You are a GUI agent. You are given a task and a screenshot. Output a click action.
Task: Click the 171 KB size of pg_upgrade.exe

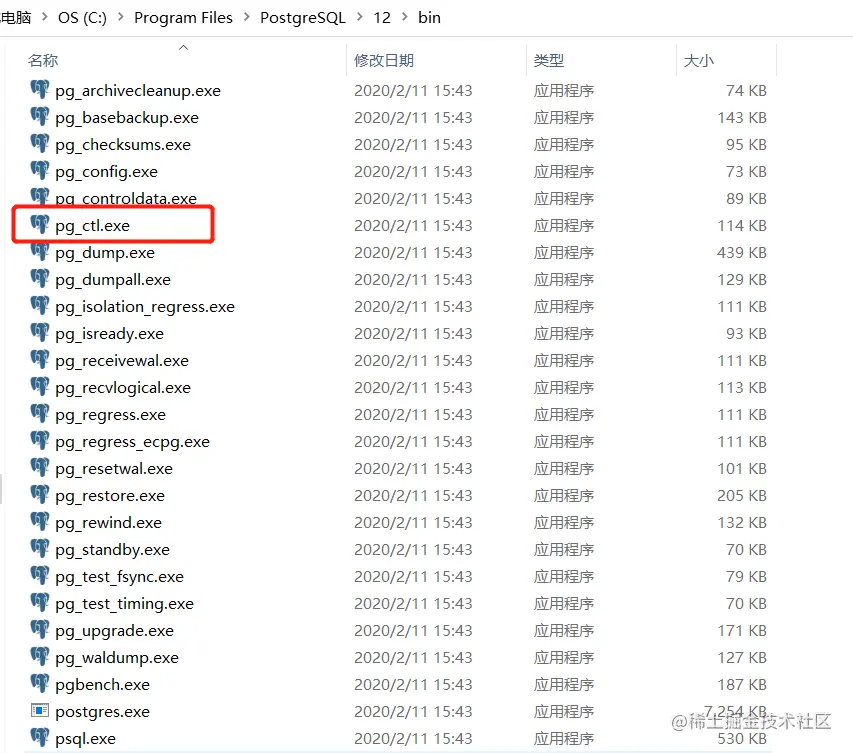coord(741,631)
